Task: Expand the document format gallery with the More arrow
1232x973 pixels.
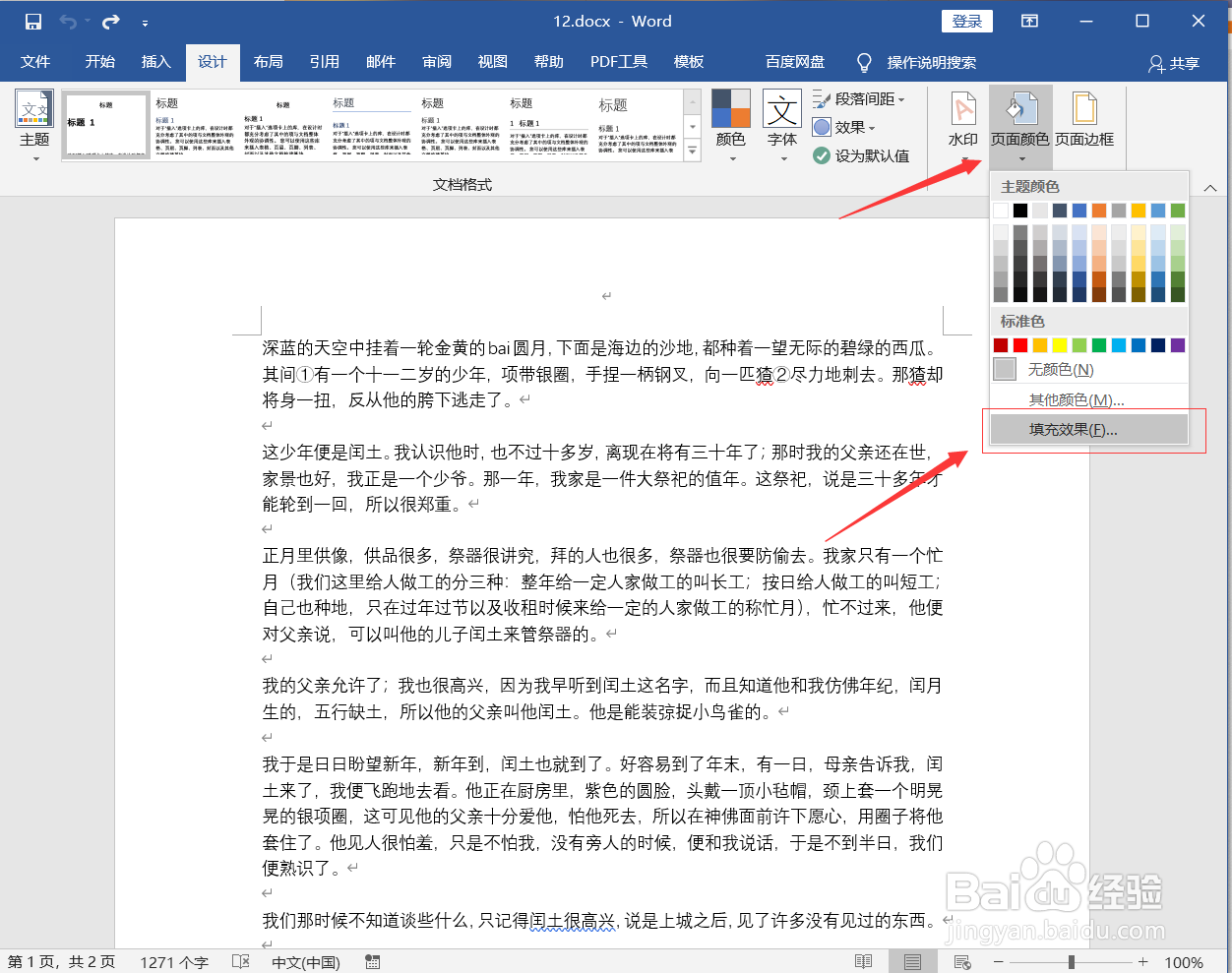Action: 693,151
